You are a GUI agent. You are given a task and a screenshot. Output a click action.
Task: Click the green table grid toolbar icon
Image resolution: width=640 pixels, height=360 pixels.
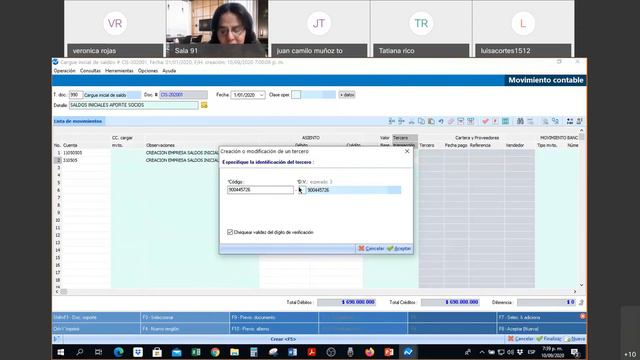505,121
